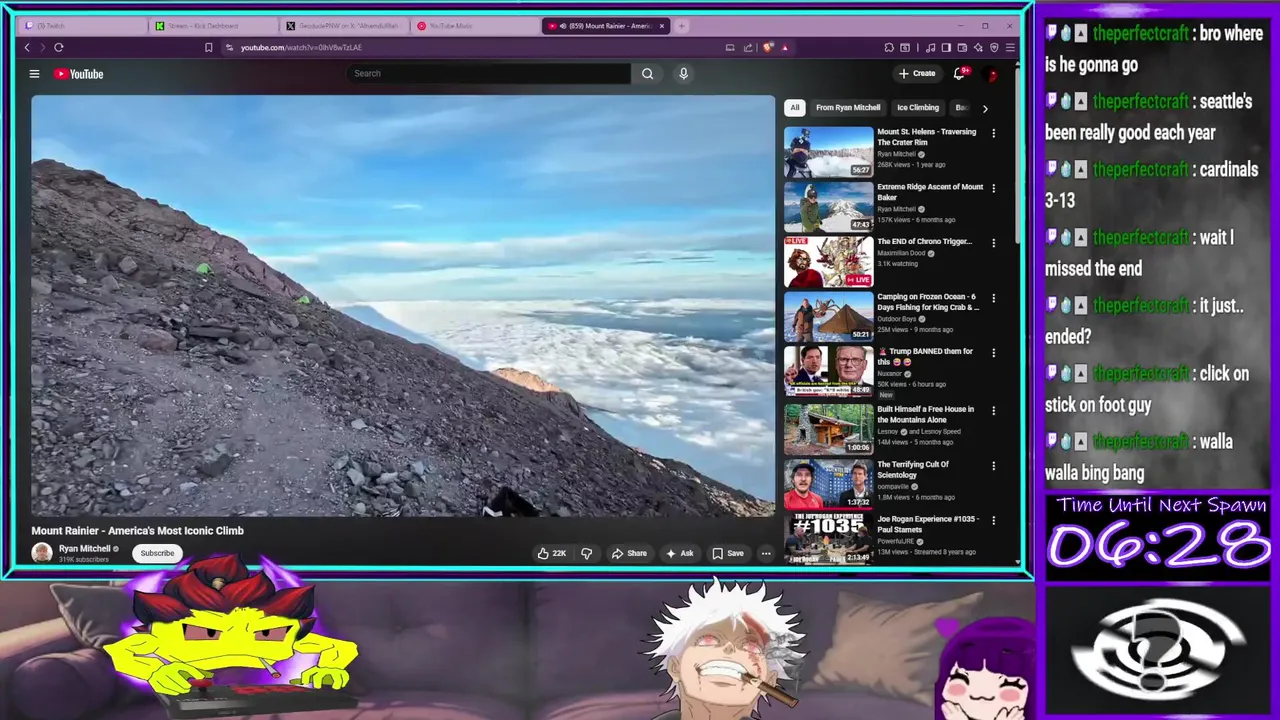The image size is (1280, 720).
Task: Open options for Extreme Ridge Ascent video
Action: pyautogui.click(x=993, y=188)
